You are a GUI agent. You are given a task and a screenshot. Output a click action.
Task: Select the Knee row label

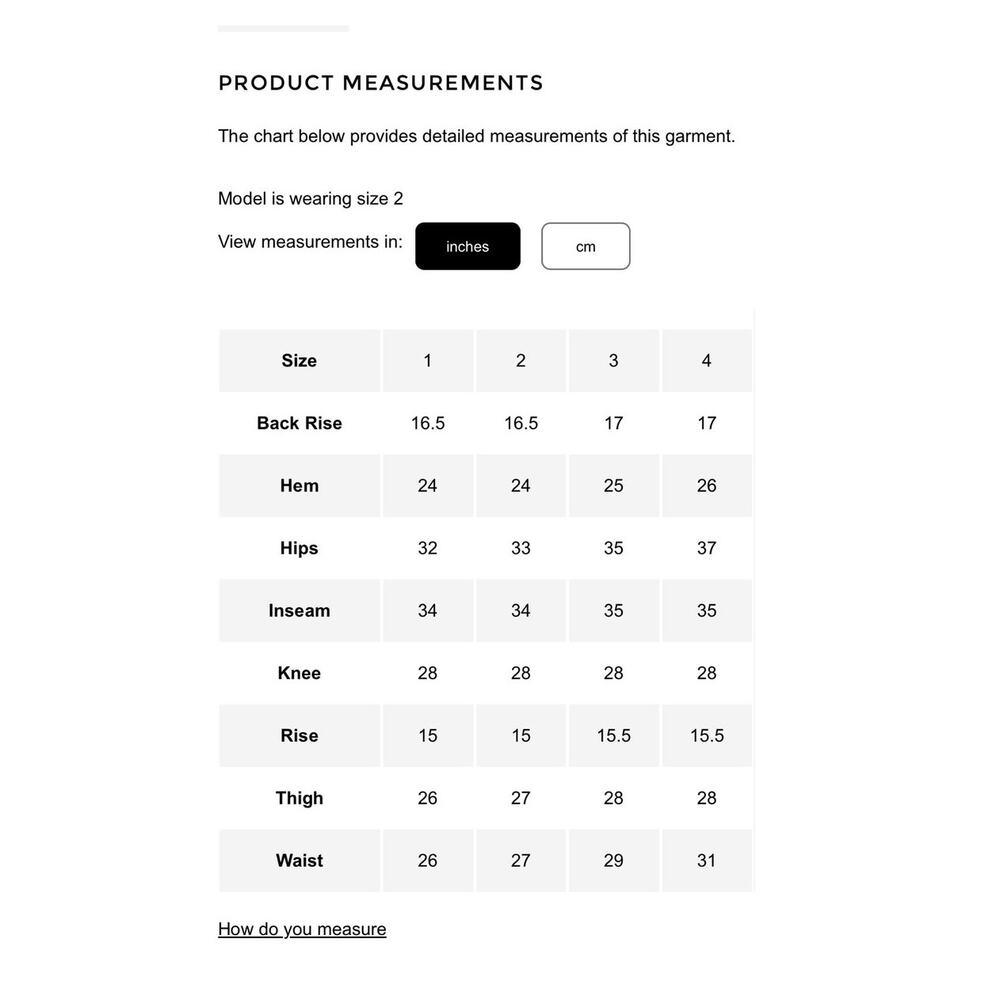coord(299,673)
